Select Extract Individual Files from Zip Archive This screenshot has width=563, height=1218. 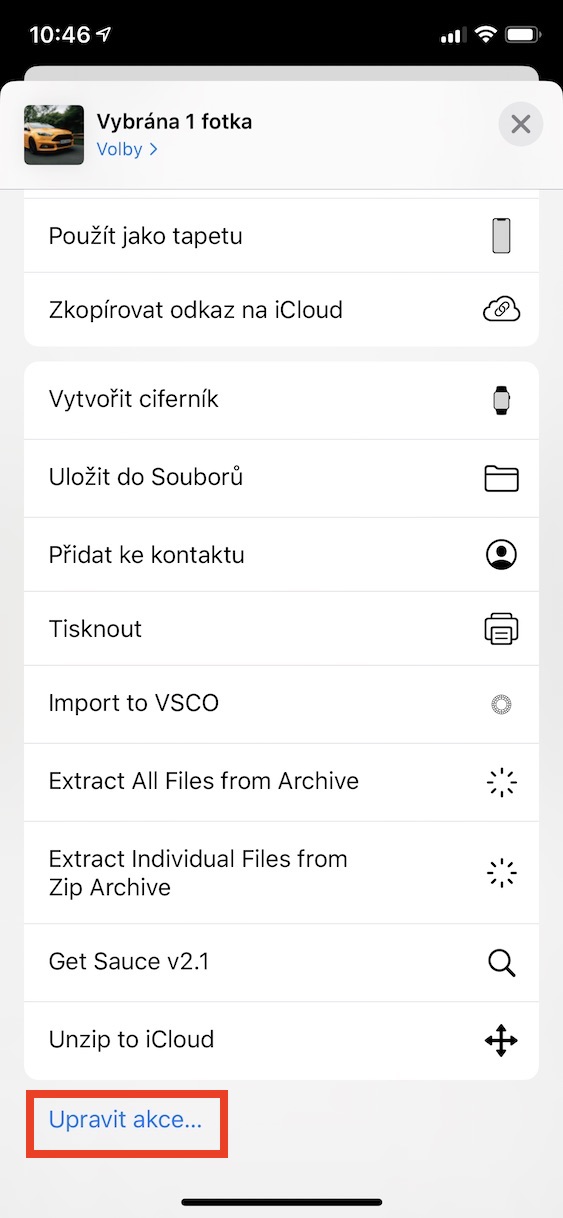(x=281, y=872)
